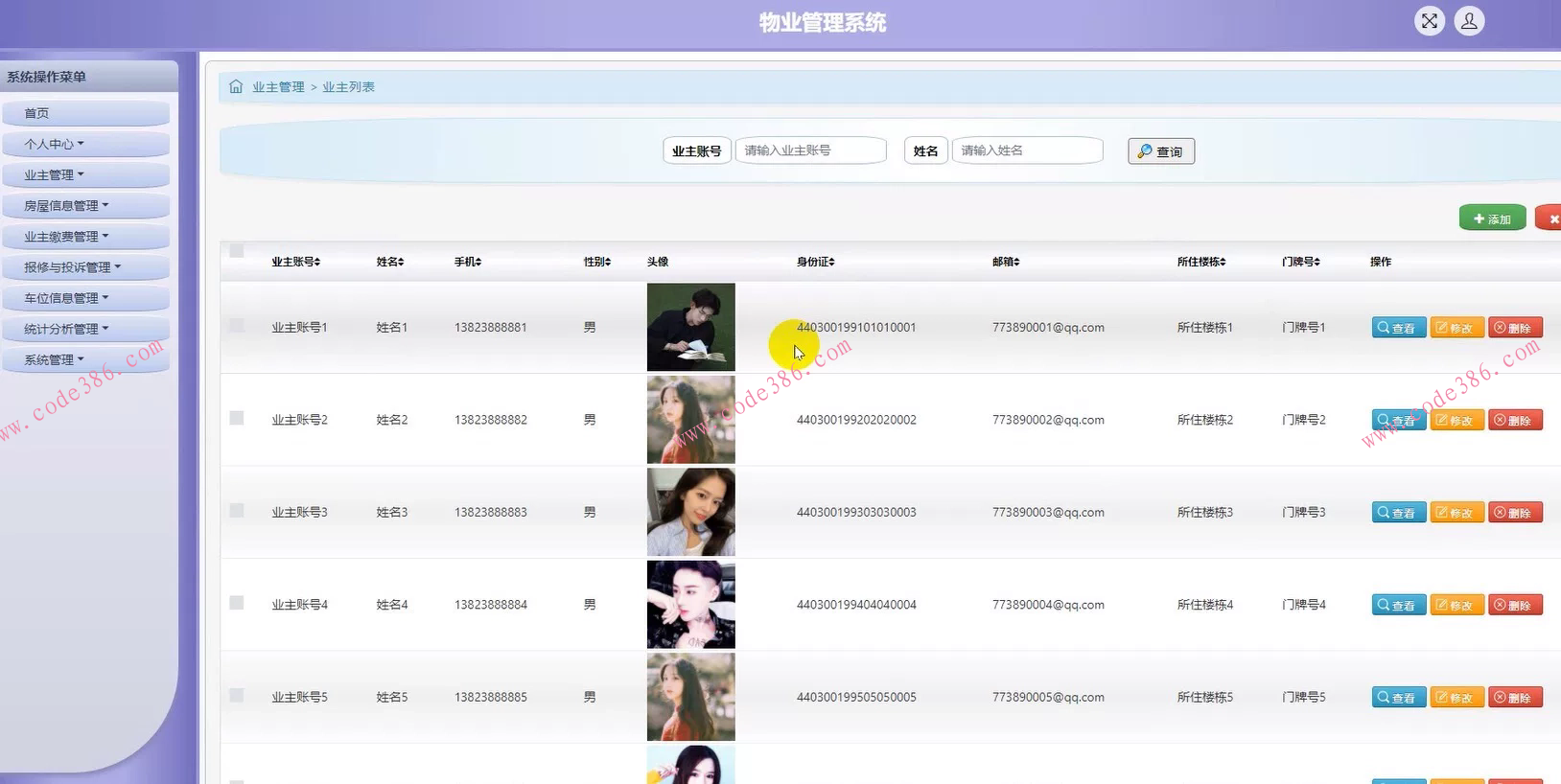Delete the record for 业主账号1

1515,328
